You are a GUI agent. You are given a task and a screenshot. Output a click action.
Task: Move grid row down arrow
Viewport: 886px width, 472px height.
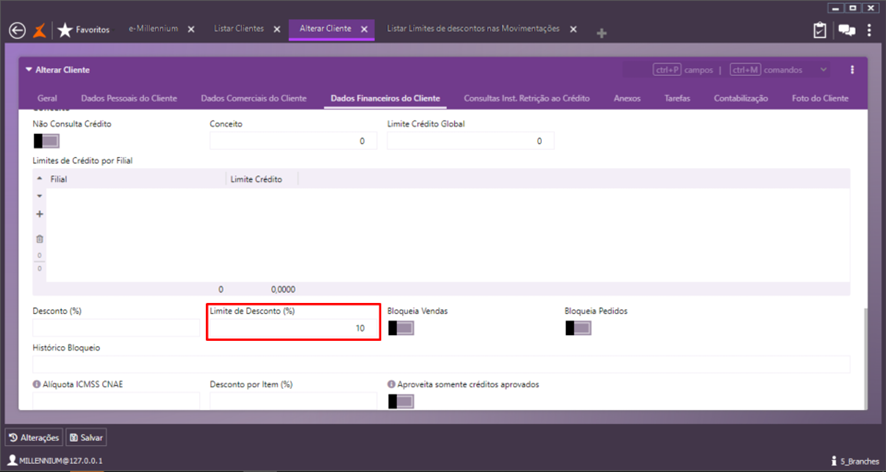tap(40, 196)
